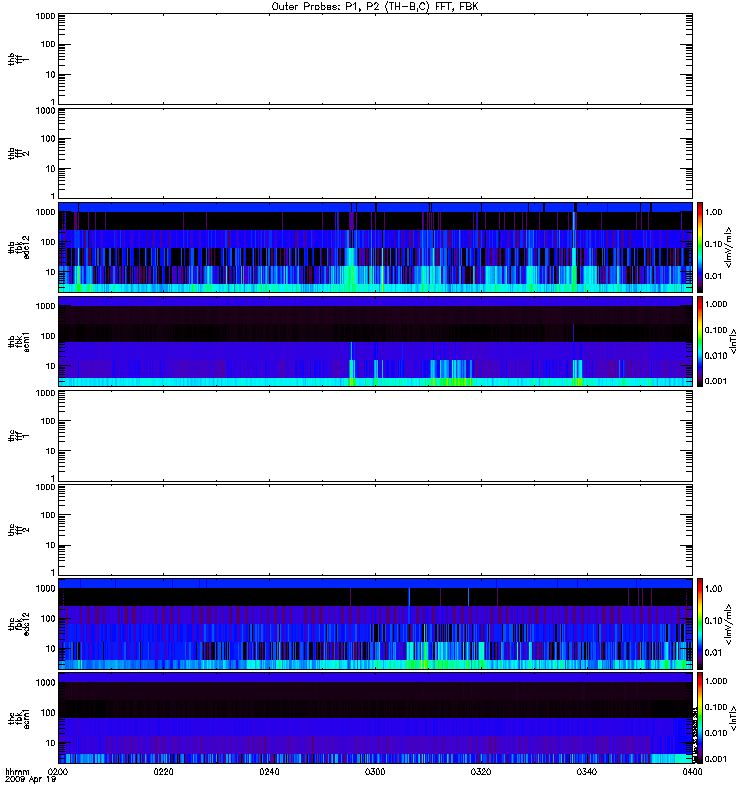The image size is (750, 800).
Task: Click the 'thc fff 2' panel axis label
Action: [x=19, y=530]
